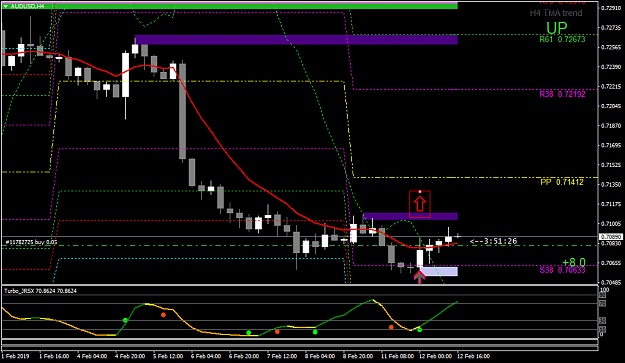Click green signal dot above 4 Feb 20:00
The image size is (625, 363).
coord(125,320)
